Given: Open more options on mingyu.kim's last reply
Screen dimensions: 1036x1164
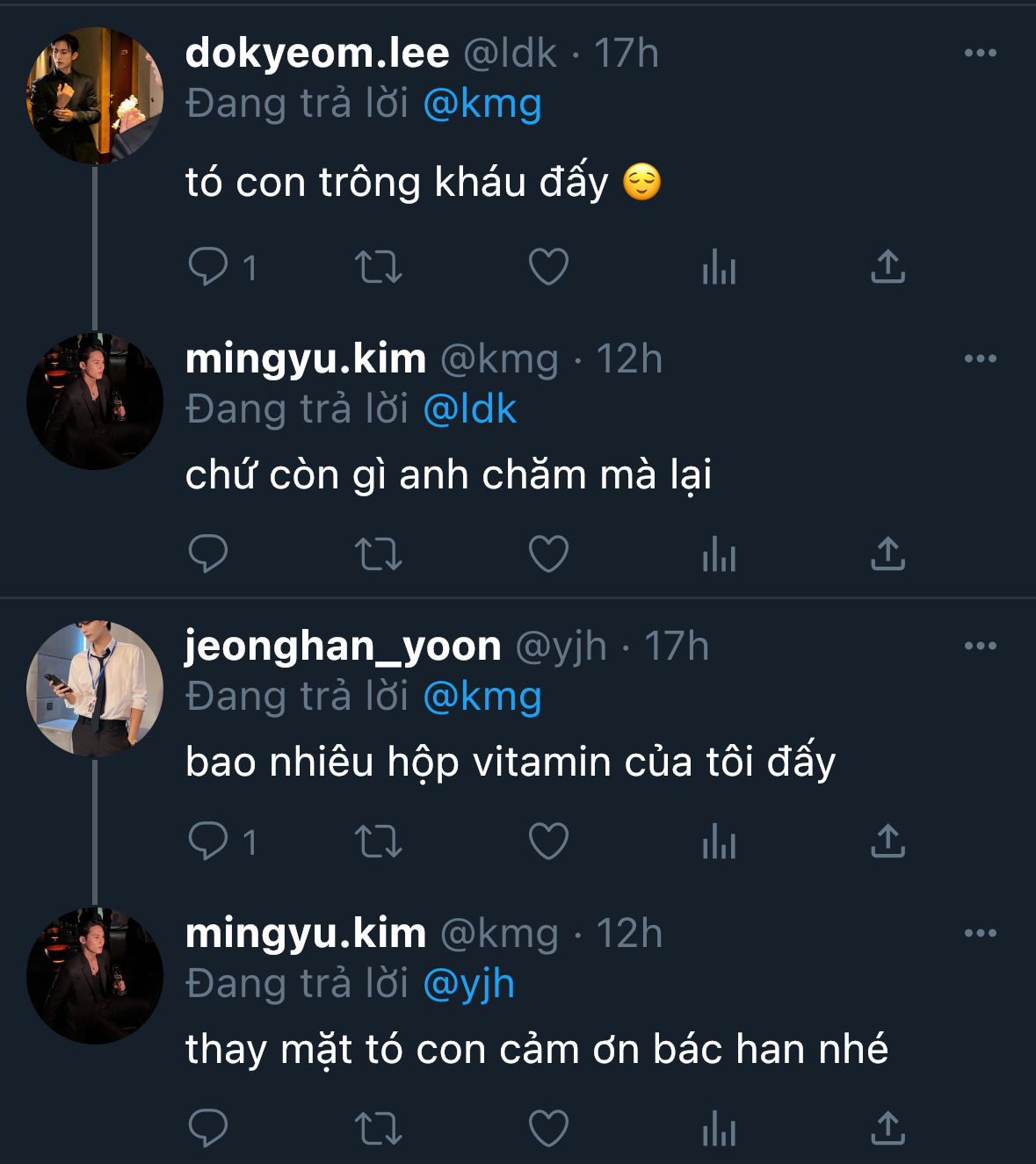Looking at the screenshot, I should tap(980, 934).
